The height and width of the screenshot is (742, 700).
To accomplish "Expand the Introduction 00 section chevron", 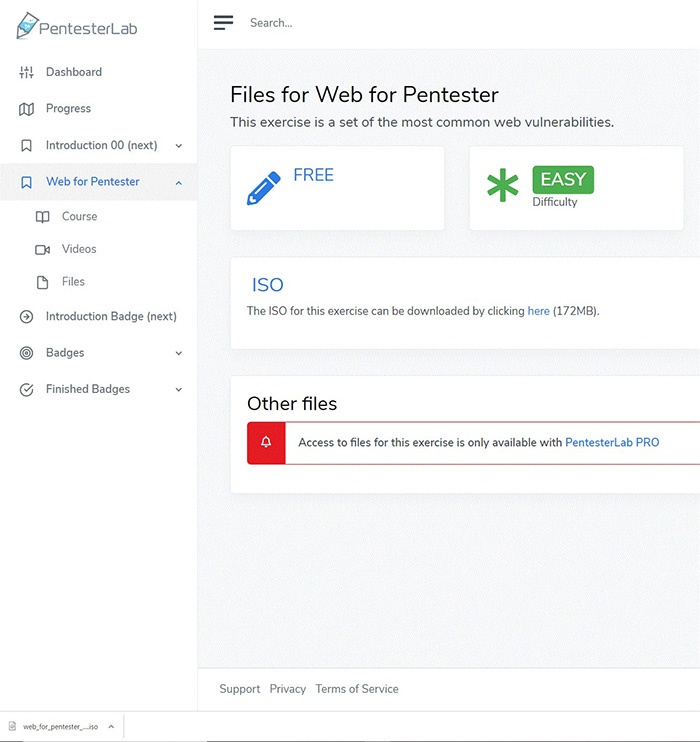I will (179, 146).
